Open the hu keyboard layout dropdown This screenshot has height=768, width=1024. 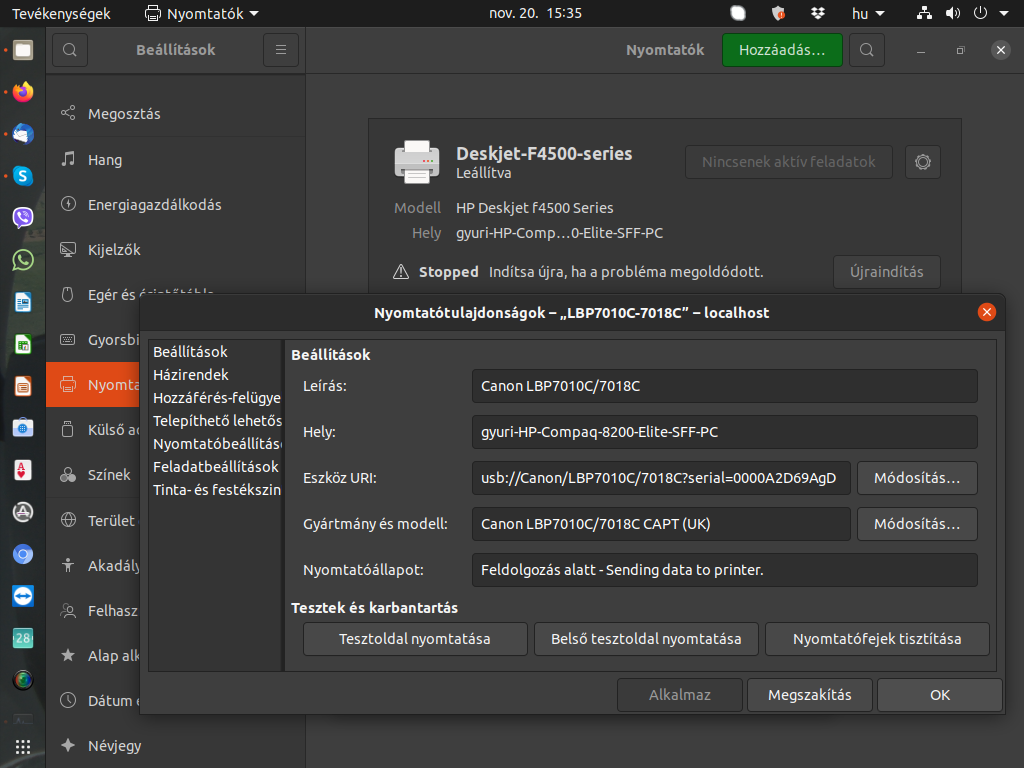[x=868, y=13]
